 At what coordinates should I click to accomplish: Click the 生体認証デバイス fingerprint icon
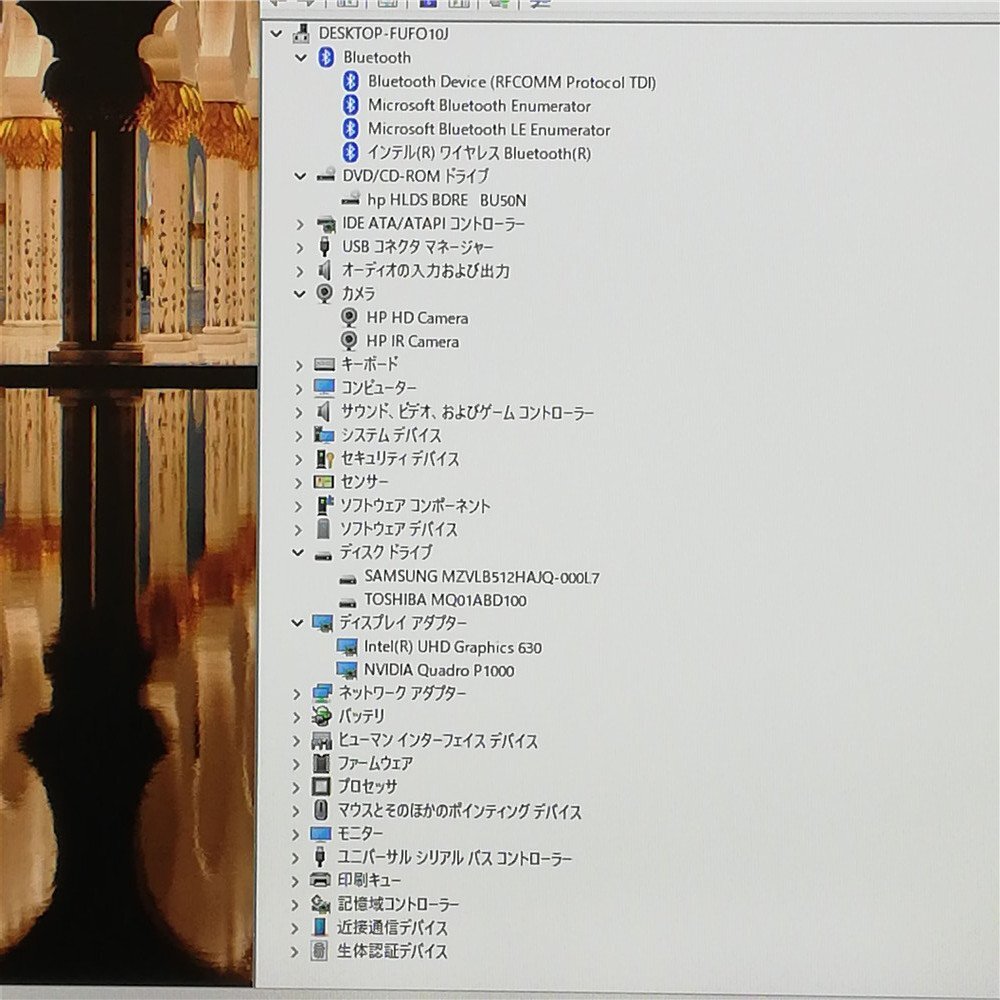click(319, 951)
